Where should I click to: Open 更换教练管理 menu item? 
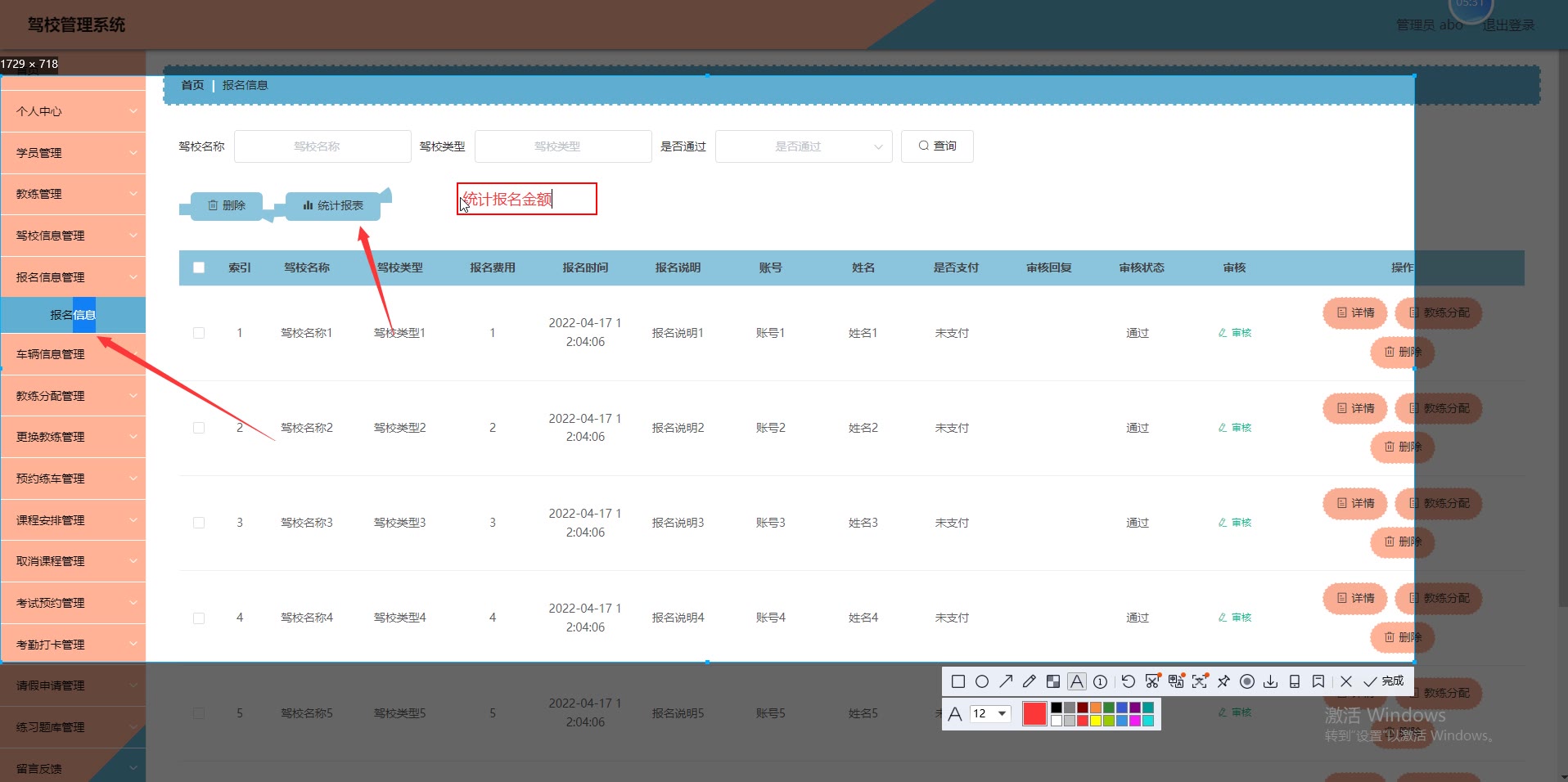(x=73, y=437)
